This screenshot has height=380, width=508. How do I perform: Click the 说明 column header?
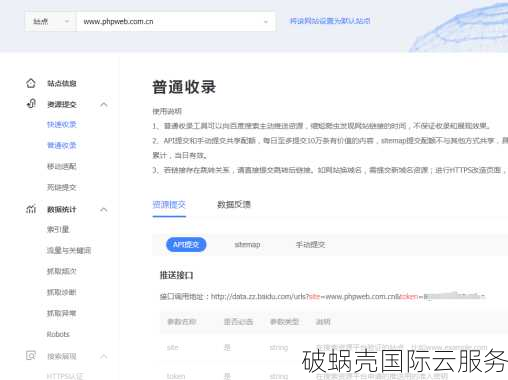323,322
